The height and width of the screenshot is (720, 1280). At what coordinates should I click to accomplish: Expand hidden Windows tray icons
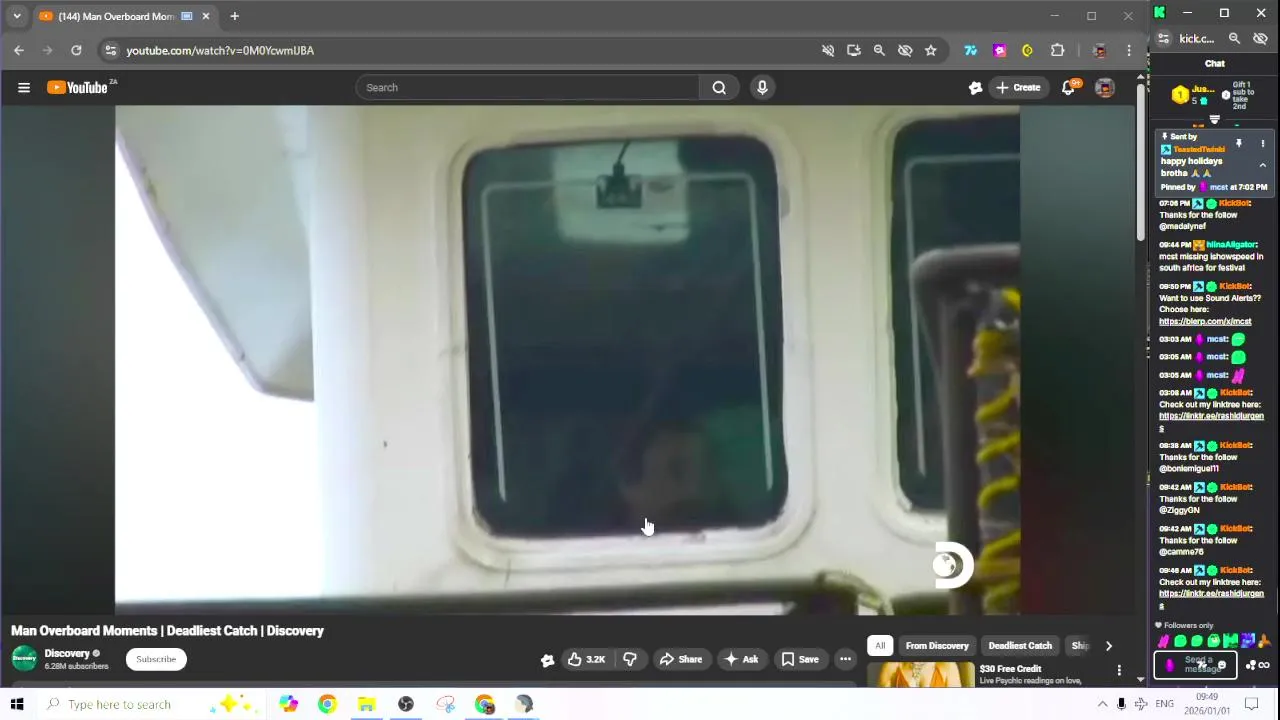(1102, 704)
